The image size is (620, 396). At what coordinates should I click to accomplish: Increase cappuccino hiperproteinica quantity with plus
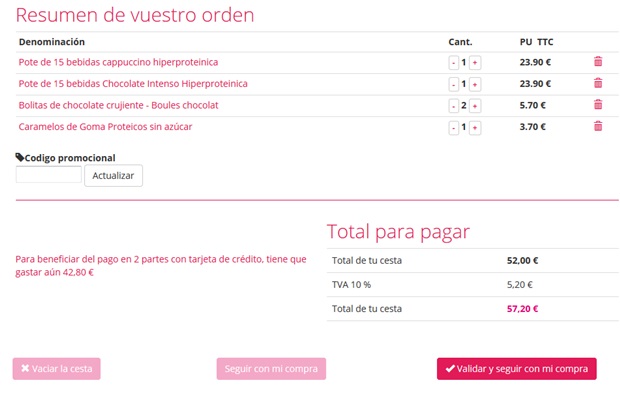(475, 63)
